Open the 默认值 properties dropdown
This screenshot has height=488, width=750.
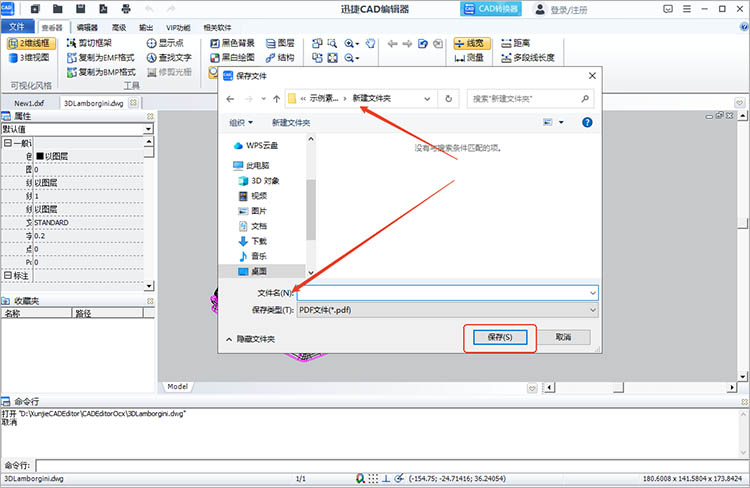click(x=148, y=129)
